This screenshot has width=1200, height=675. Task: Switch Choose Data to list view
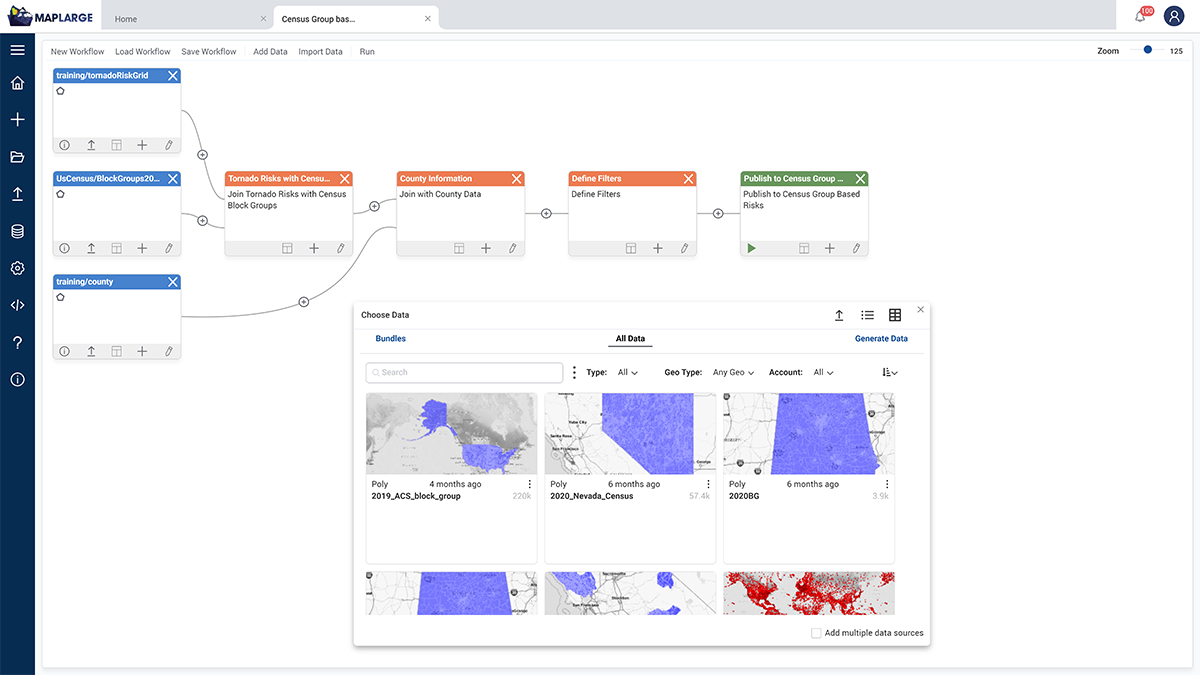click(867, 314)
